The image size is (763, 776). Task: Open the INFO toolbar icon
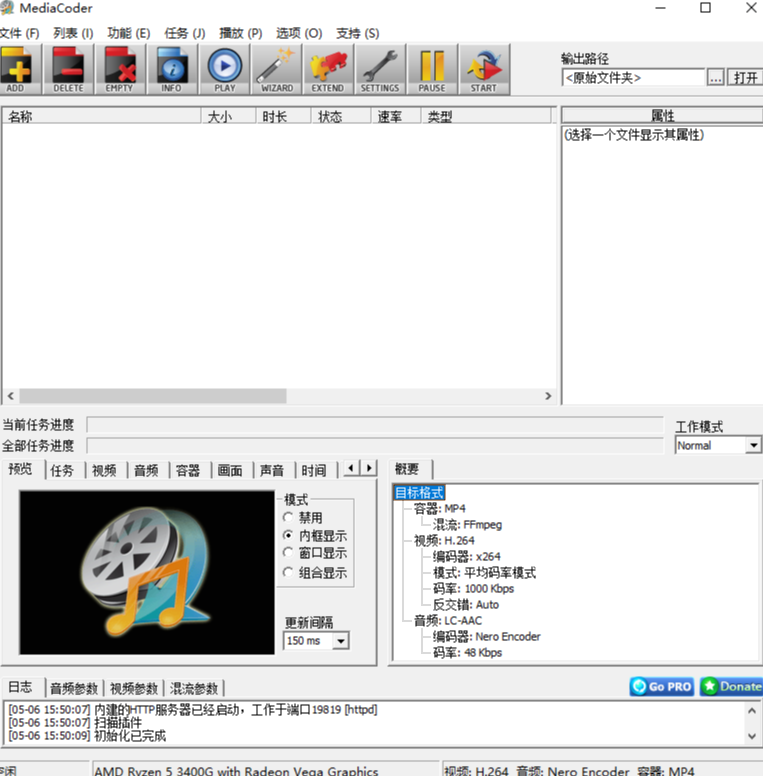(172, 69)
